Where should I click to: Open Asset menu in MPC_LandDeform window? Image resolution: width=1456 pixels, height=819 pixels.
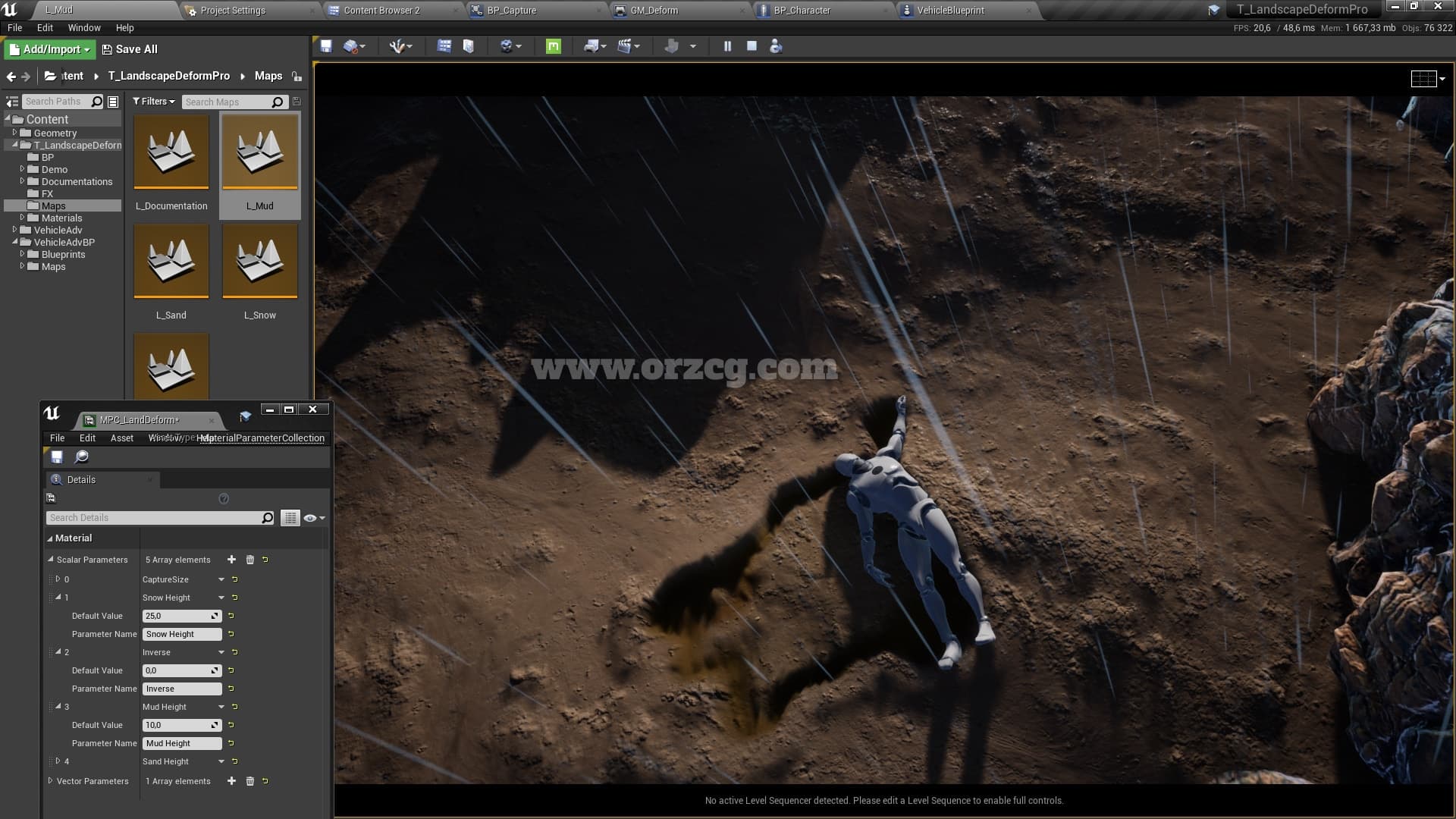(x=121, y=438)
